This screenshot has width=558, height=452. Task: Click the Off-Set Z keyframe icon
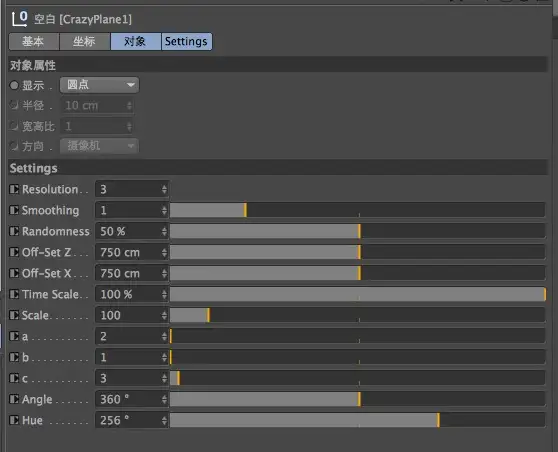14,252
